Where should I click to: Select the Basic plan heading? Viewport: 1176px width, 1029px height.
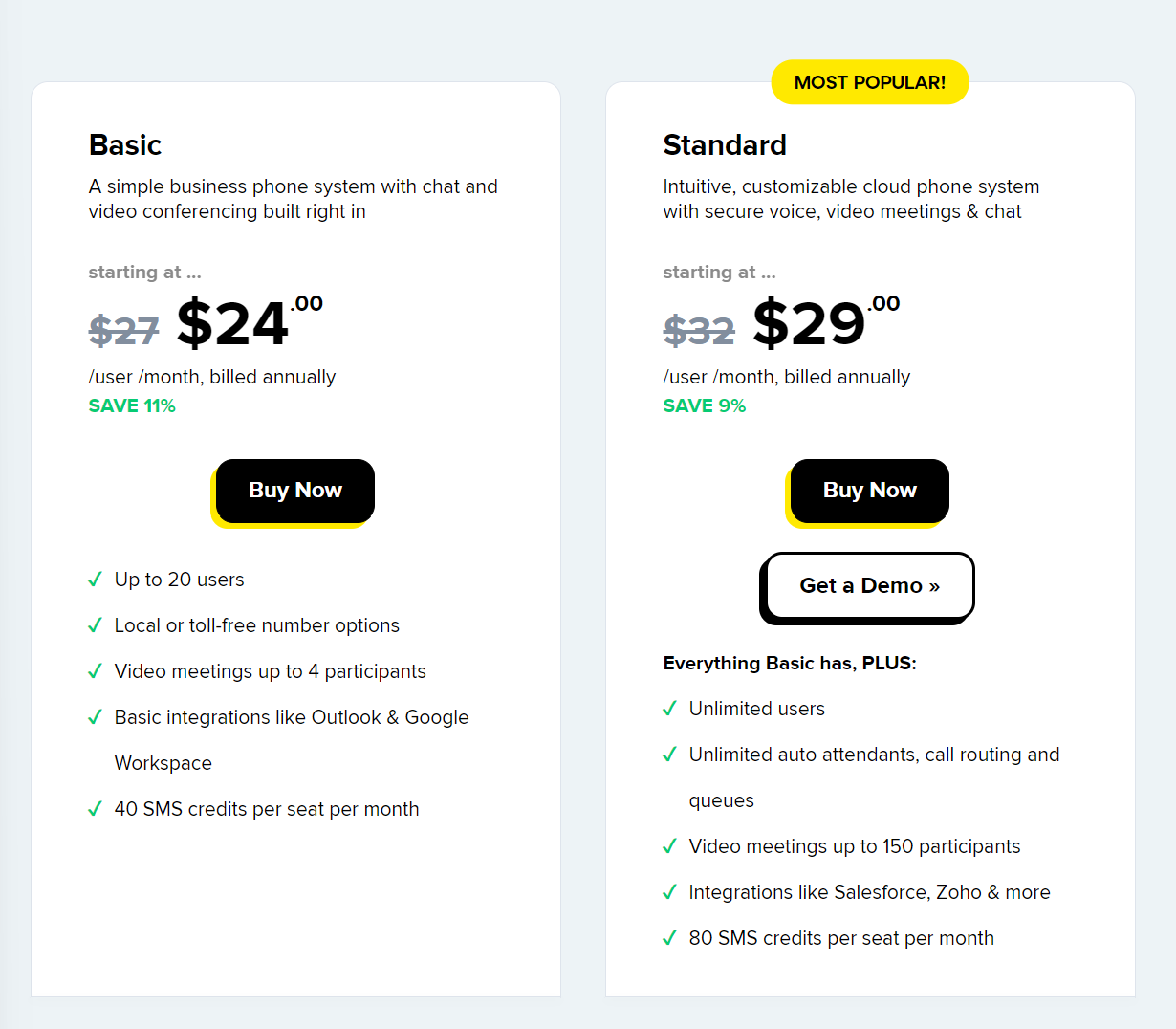point(125,145)
